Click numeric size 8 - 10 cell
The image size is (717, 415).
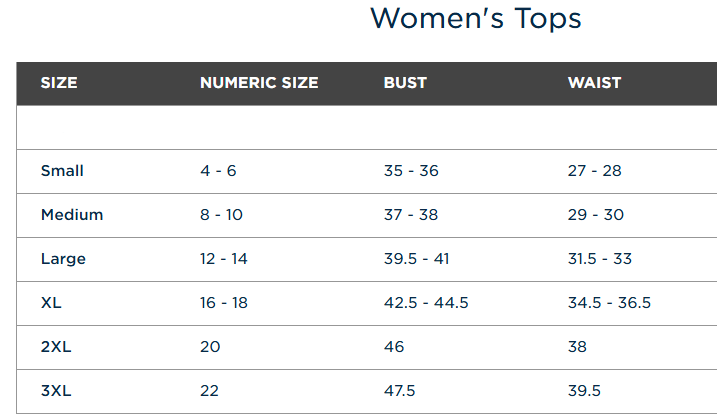(221, 215)
